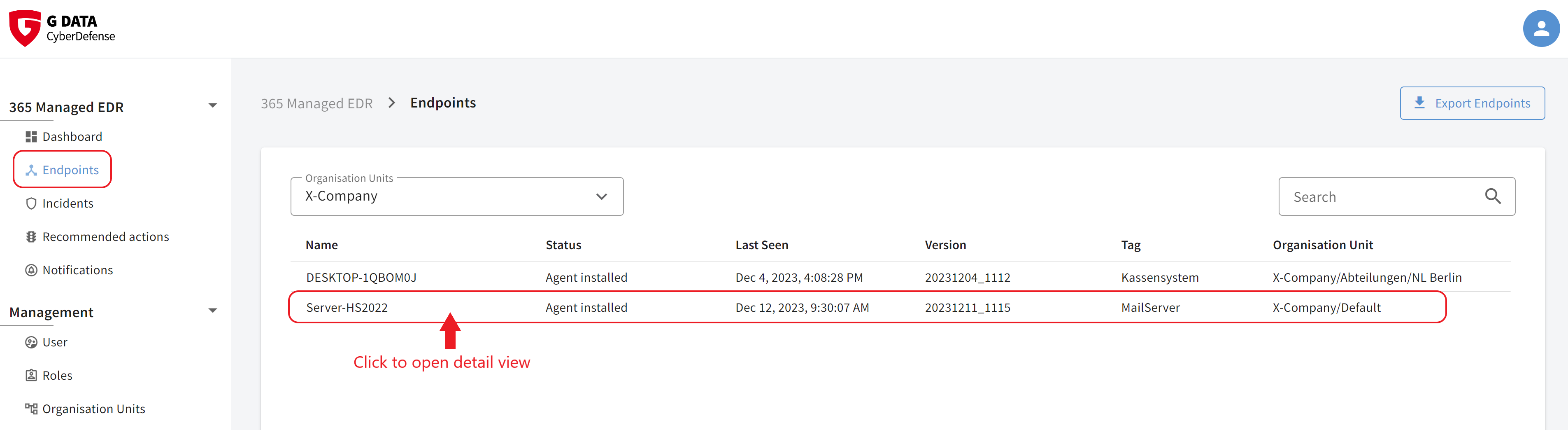
Task: Click the Roles badge icon
Action: [x=31, y=376]
